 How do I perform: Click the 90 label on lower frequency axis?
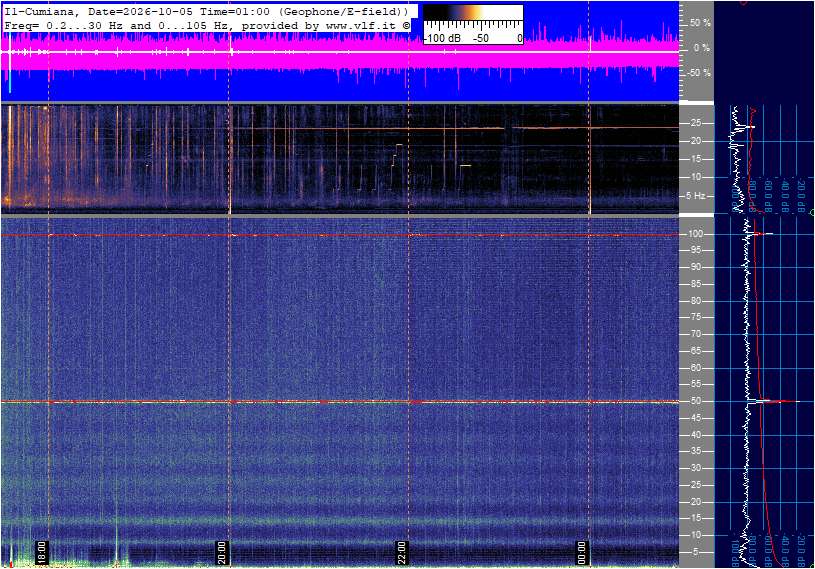[695, 267]
